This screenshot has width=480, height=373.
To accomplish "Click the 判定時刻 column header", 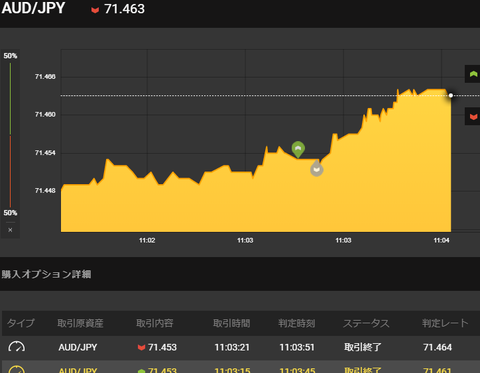I will (297, 323).
